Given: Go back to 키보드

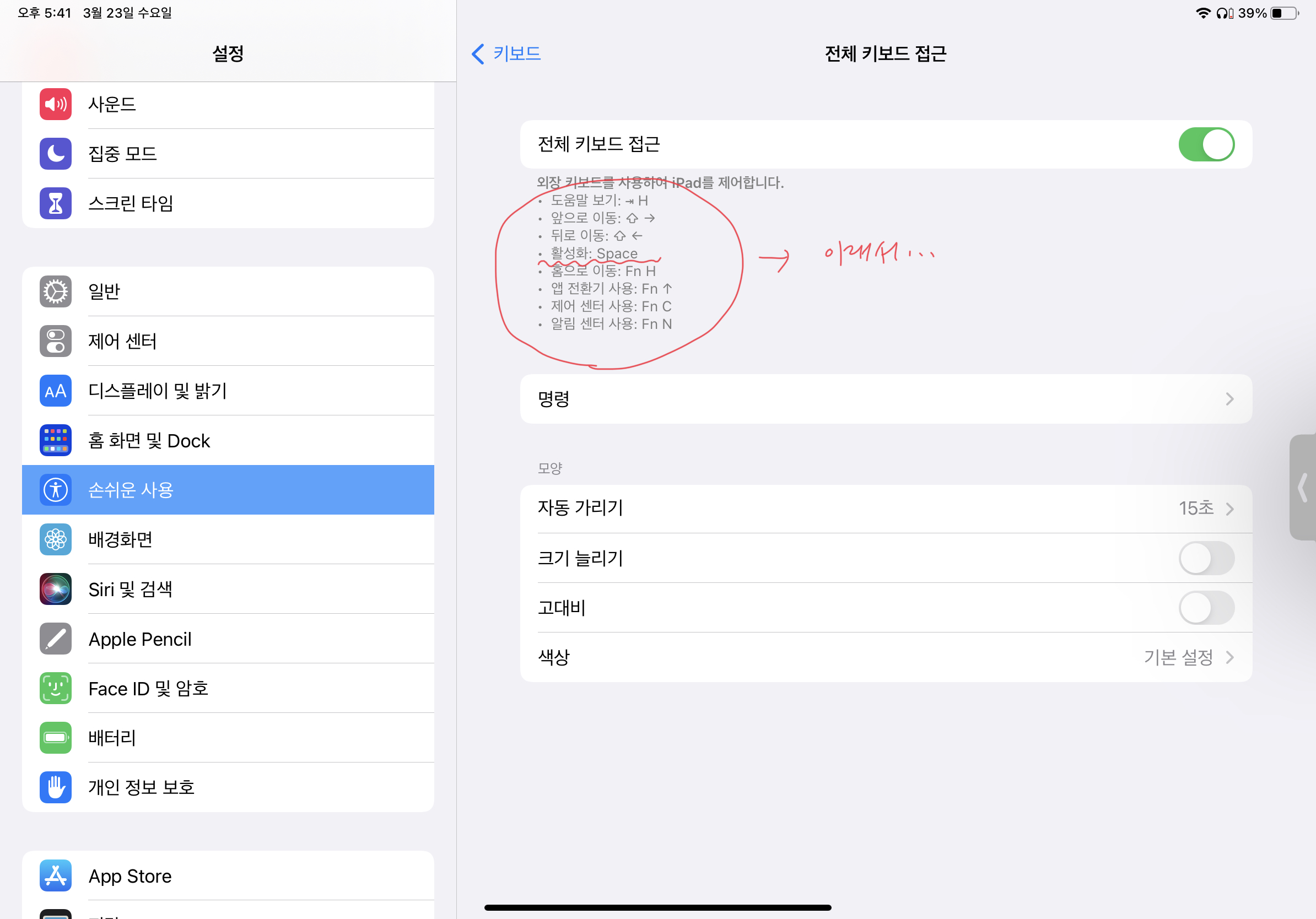Looking at the screenshot, I should click(x=506, y=54).
